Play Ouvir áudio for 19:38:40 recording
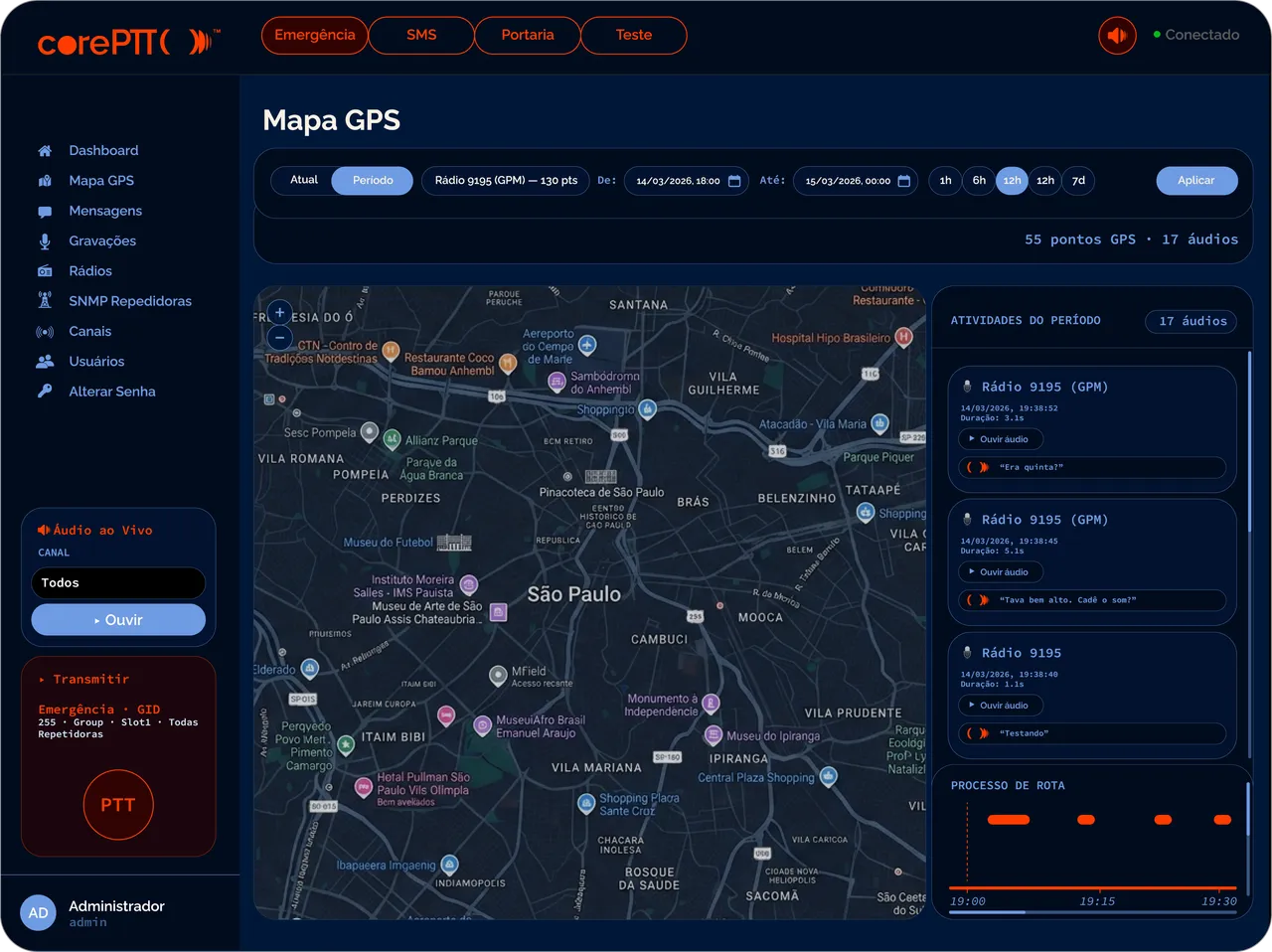1272x952 pixels. [x=1000, y=706]
